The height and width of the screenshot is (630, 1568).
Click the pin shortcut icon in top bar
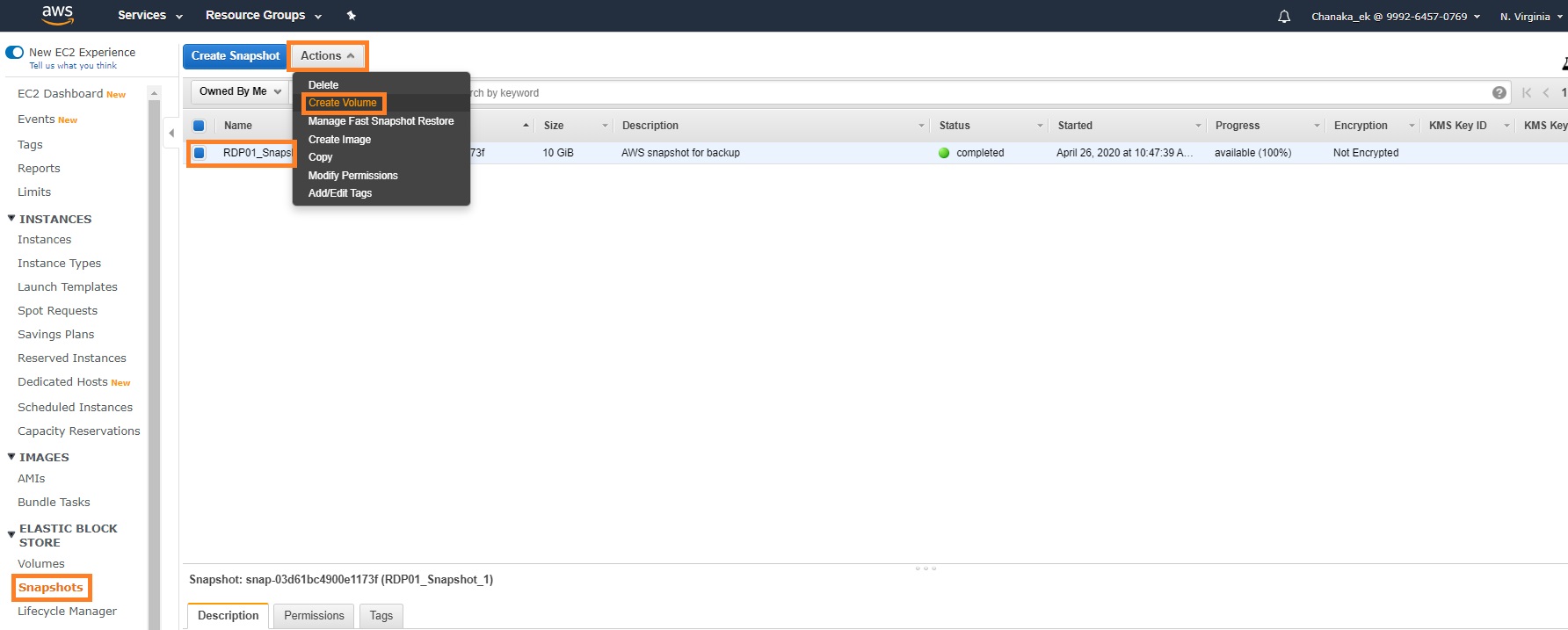[x=352, y=15]
